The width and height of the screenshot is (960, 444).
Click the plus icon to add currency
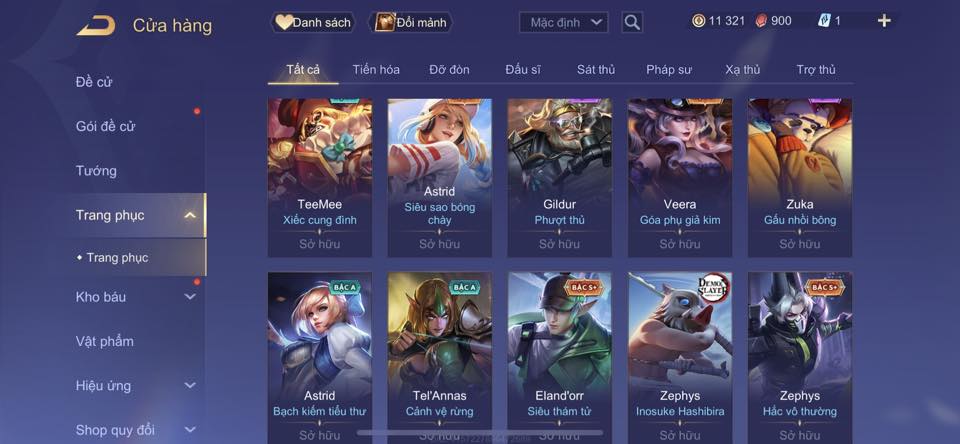[883, 21]
